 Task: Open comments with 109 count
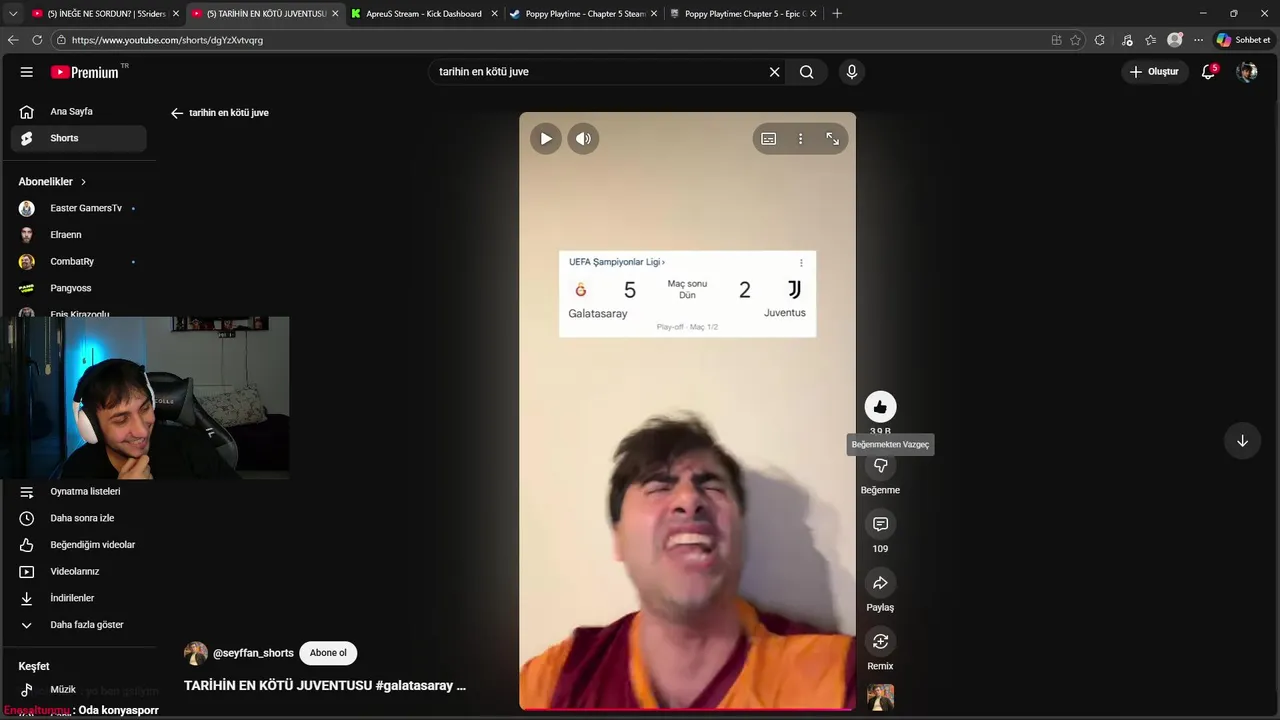pos(880,524)
